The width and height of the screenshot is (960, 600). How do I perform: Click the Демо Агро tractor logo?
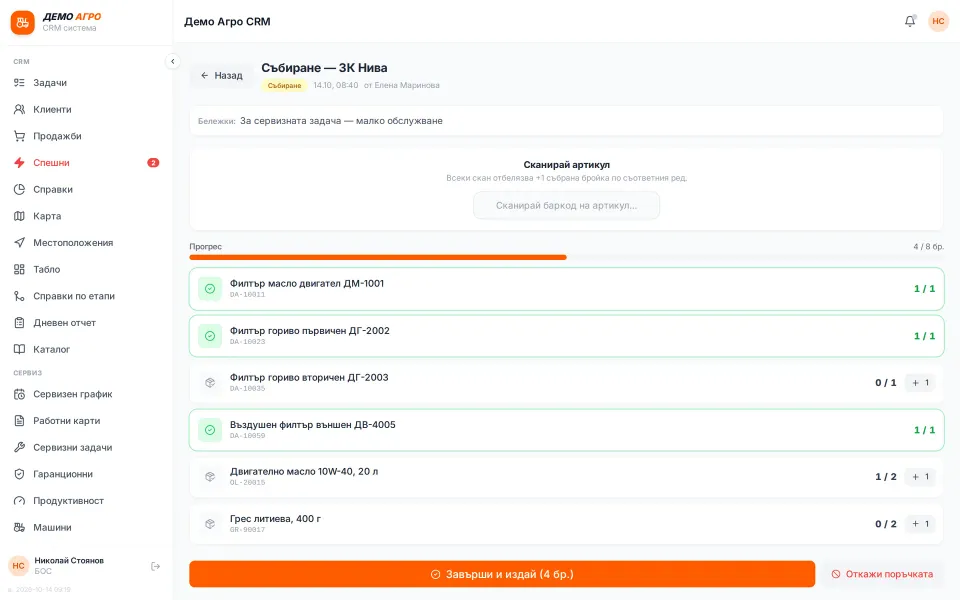point(23,23)
